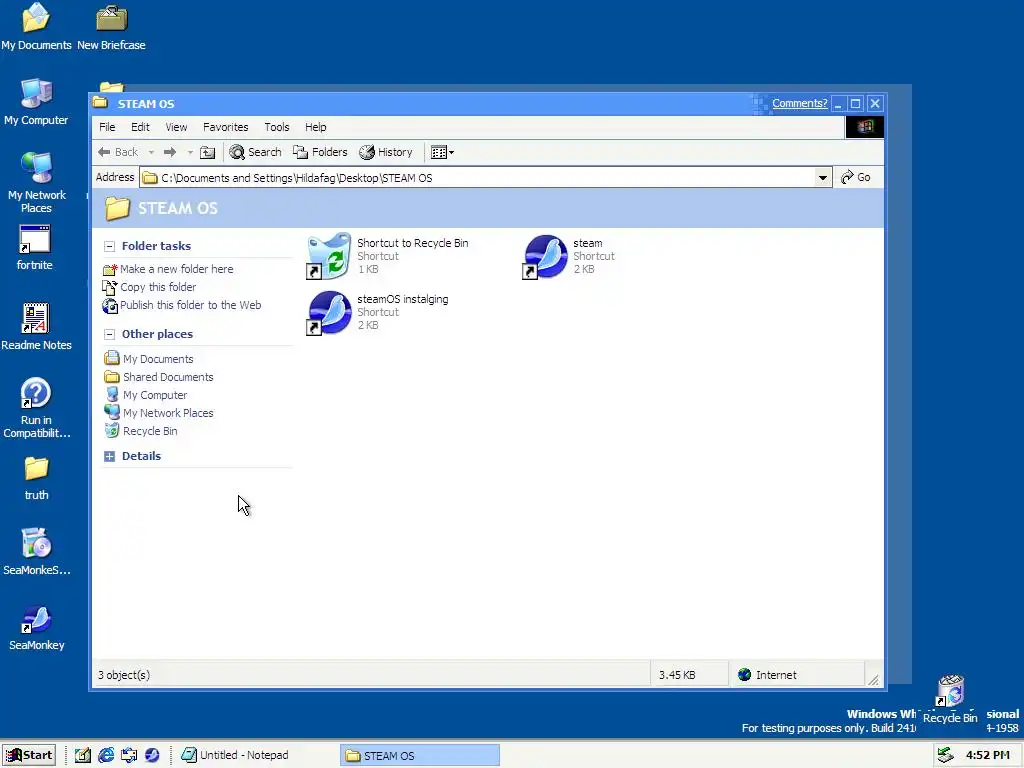This screenshot has width=1024, height=768.
Task: Select the Recycle Bin desktop icon
Action: click(950, 699)
